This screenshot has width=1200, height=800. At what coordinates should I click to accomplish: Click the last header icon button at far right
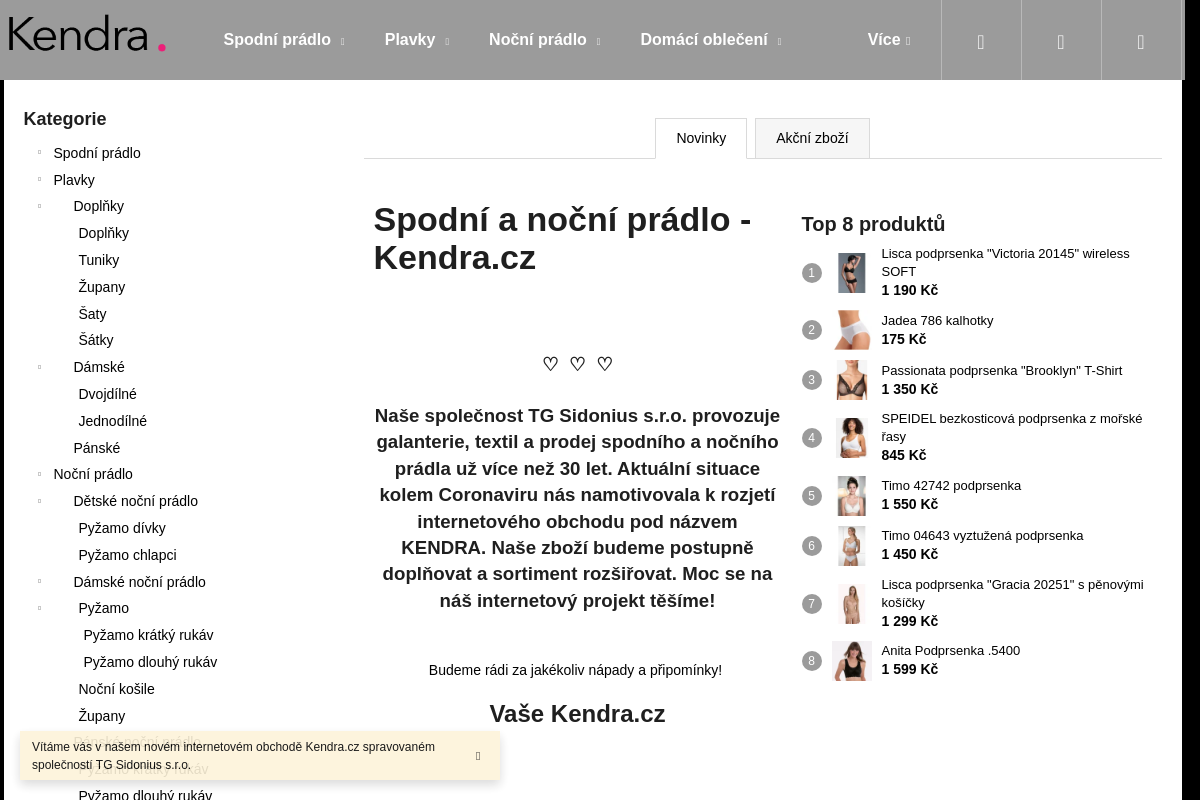click(x=1141, y=40)
